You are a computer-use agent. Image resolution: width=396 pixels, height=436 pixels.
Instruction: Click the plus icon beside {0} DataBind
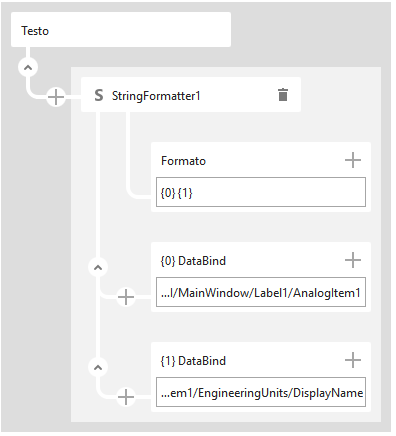353,260
